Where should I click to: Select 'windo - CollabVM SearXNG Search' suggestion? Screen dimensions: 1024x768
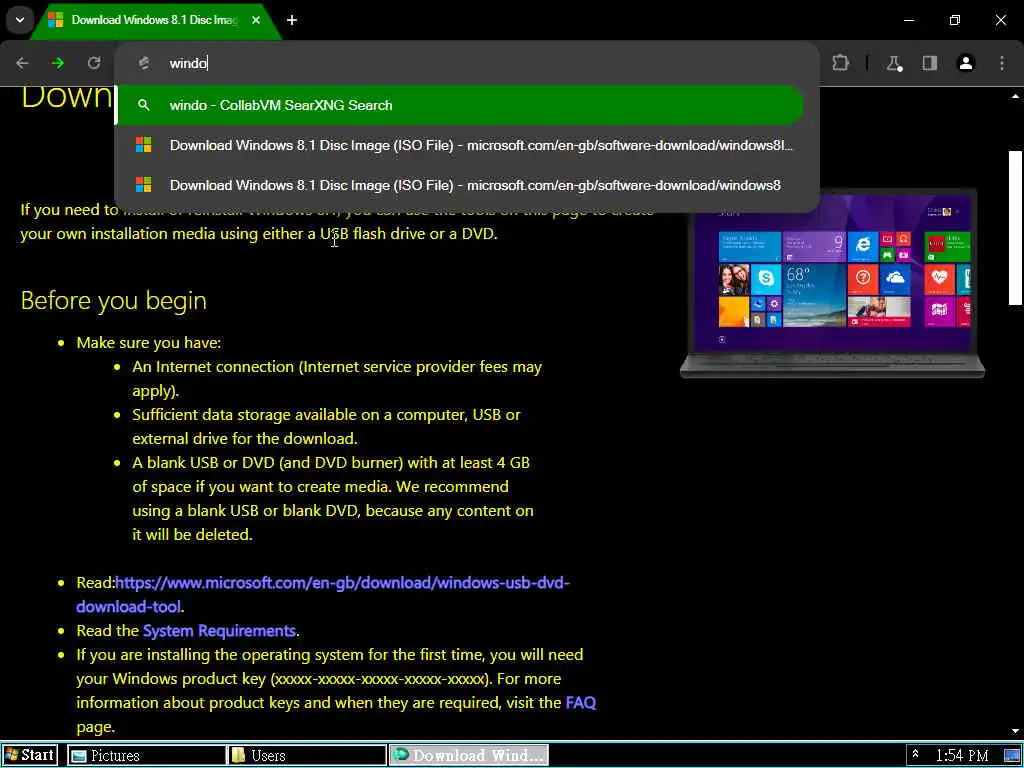click(460, 105)
